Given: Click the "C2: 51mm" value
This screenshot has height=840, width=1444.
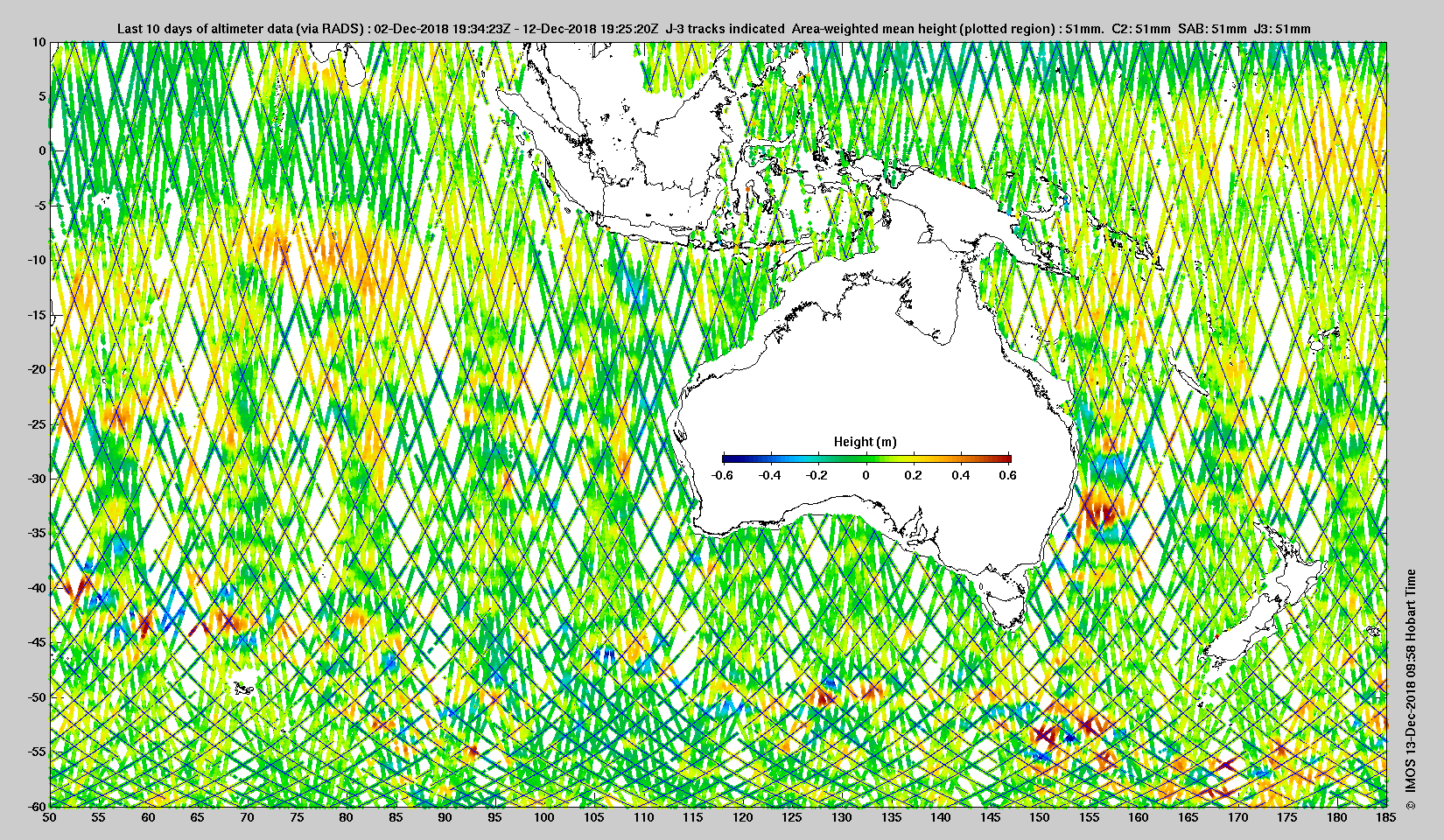Looking at the screenshot, I should pos(1140,29).
